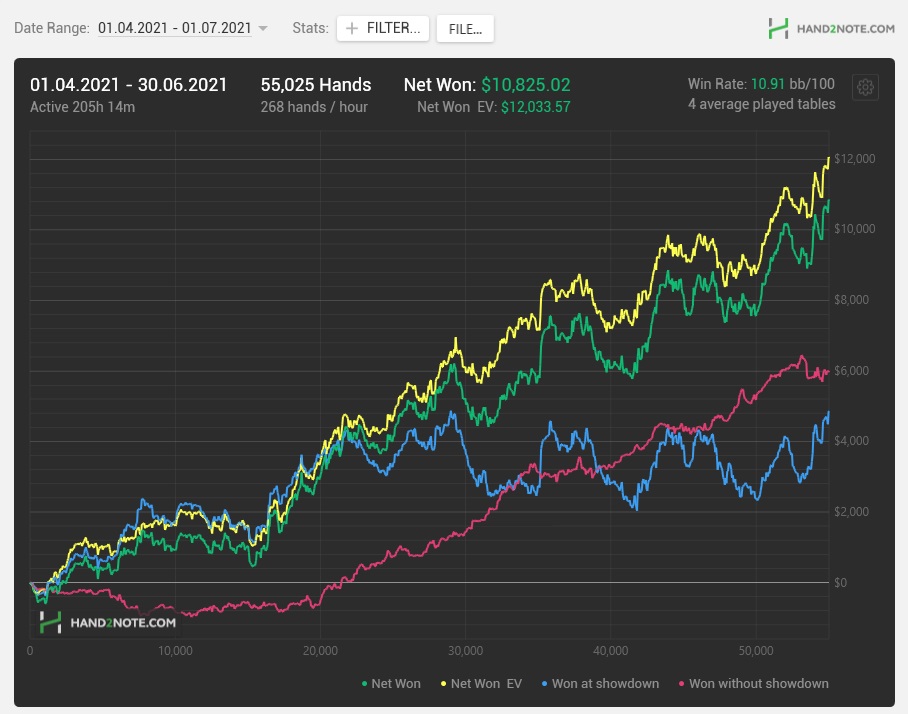Select the Net Won EV value $12,033.57
The height and width of the screenshot is (714, 908).
(x=536, y=107)
